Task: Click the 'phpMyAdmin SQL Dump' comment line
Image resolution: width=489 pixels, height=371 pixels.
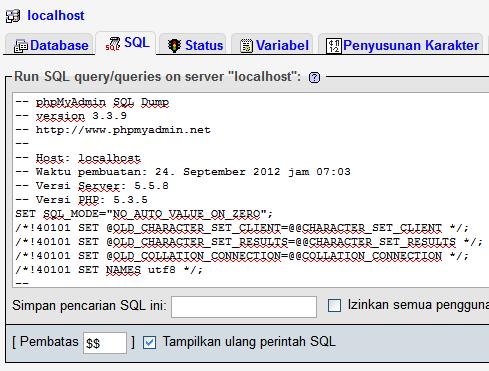Action: (x=92, y=102)
